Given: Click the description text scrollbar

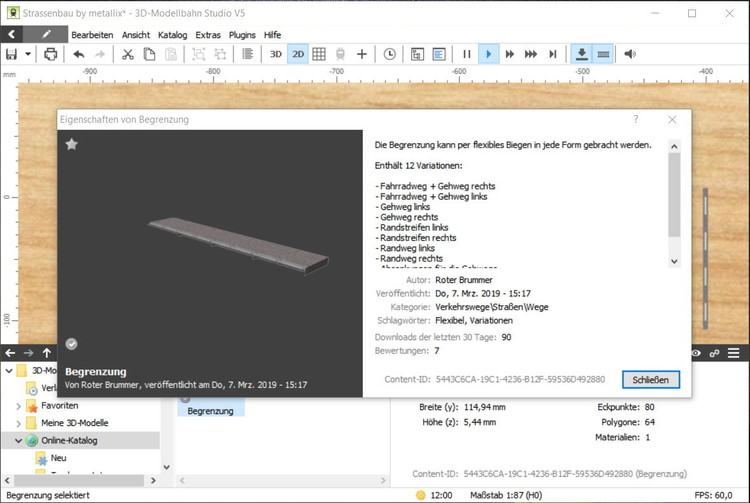Looking at the screenshot, I should tap(674, 195).
